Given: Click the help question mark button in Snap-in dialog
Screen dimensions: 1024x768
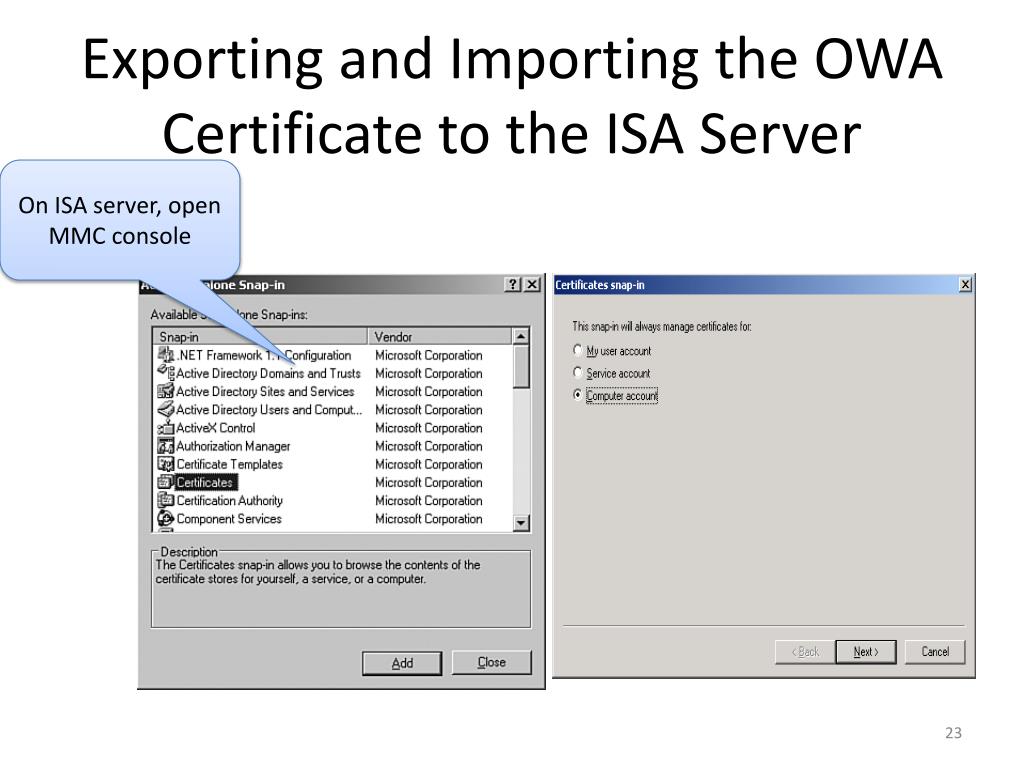Looking at the screenshot, I should pyautogui.click(x=513, y=285).
